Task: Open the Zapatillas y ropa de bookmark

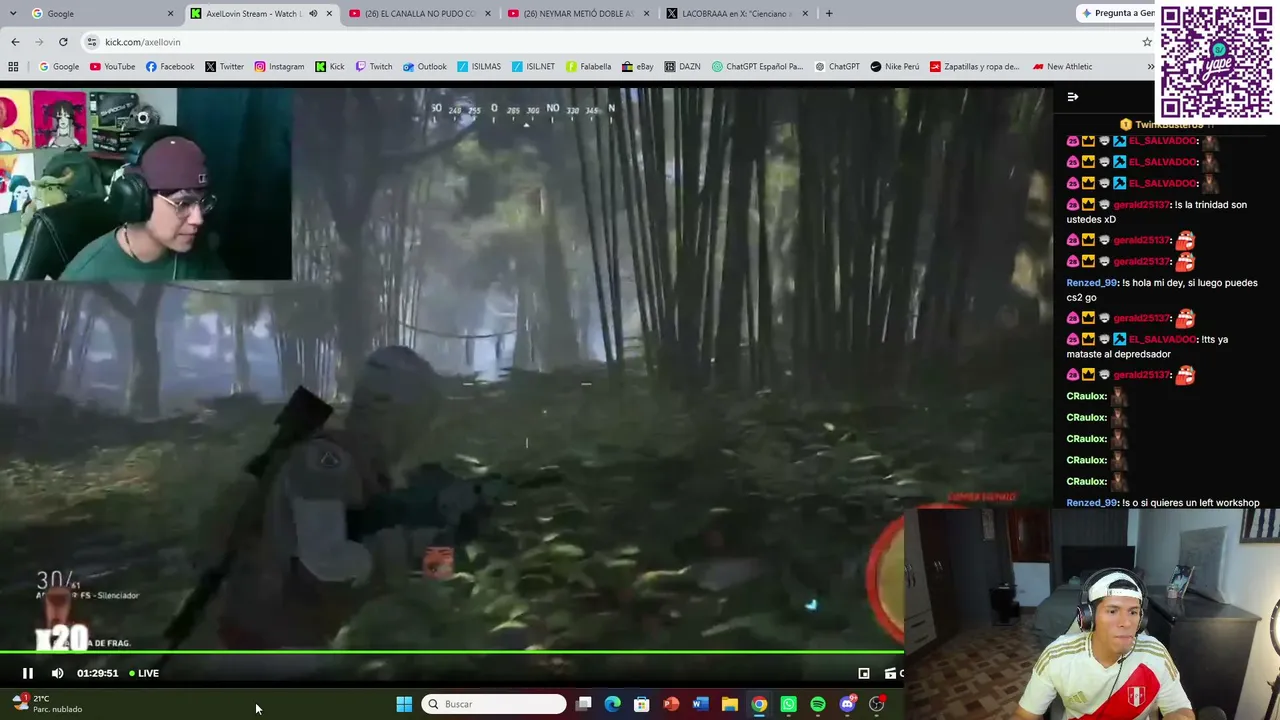Action: [x=975, y=67]
